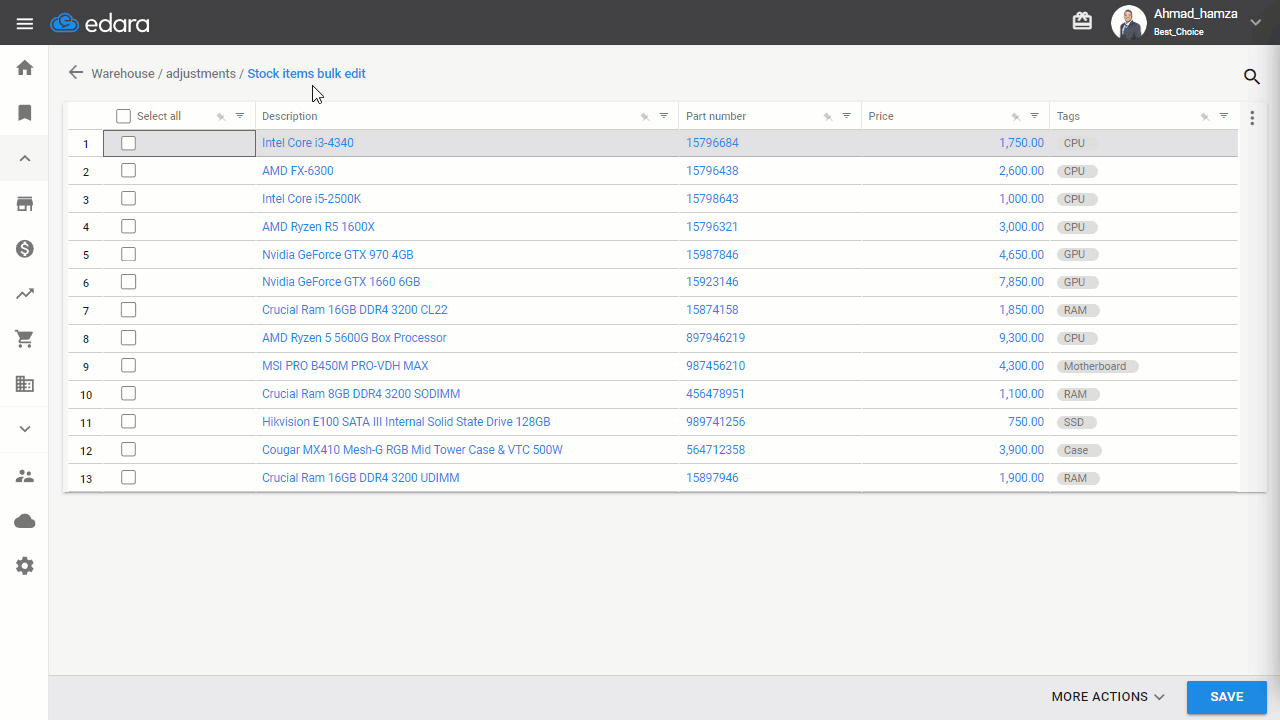Open the table's three-dot options menu
The image size is (1280, 720).
coord(1252,118)
